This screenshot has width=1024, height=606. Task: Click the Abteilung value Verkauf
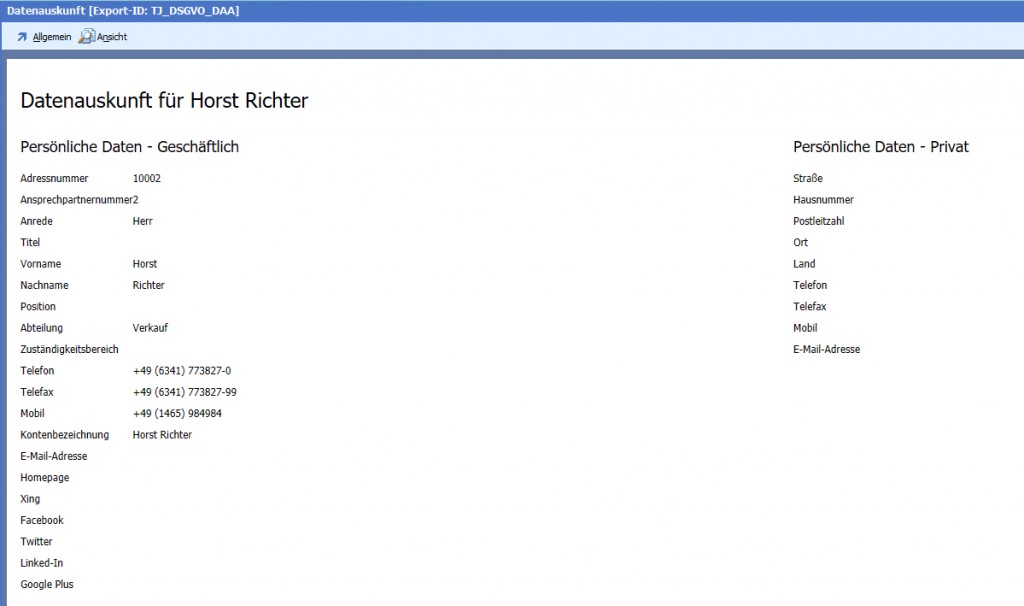click(x=151, y=328)
